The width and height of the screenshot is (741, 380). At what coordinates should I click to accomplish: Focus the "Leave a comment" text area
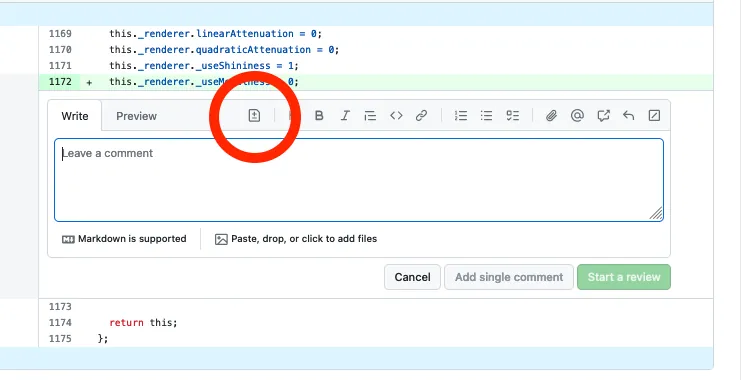[x=359, y=180]
